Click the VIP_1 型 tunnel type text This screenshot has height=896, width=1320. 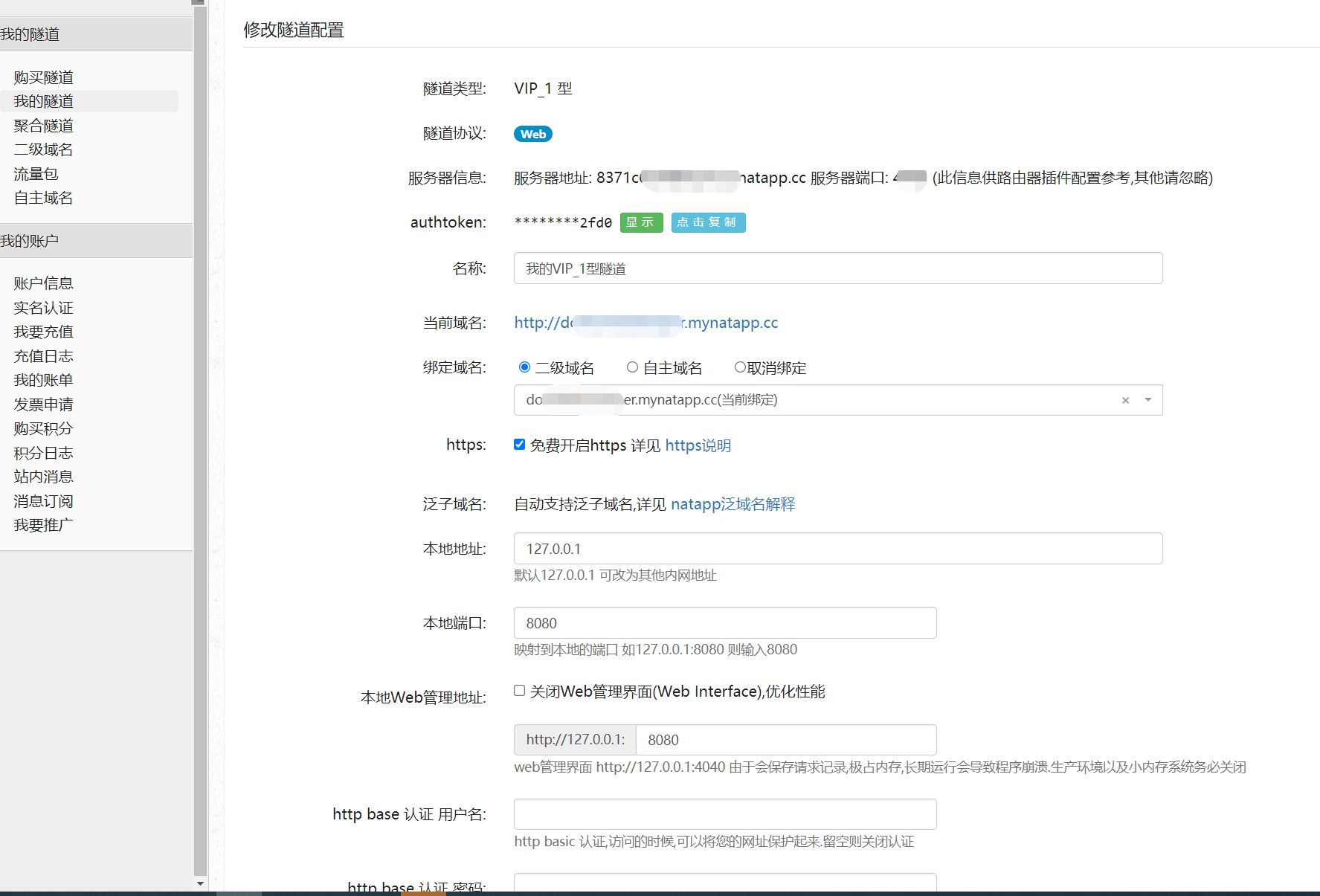[x=543, y=88]
